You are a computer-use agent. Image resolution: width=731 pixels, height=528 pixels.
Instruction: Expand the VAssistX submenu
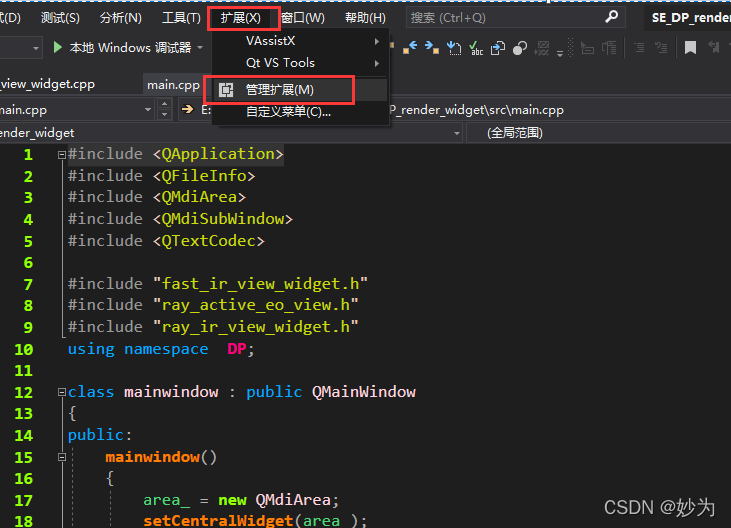pyautogui.click(x=301, y=41)
